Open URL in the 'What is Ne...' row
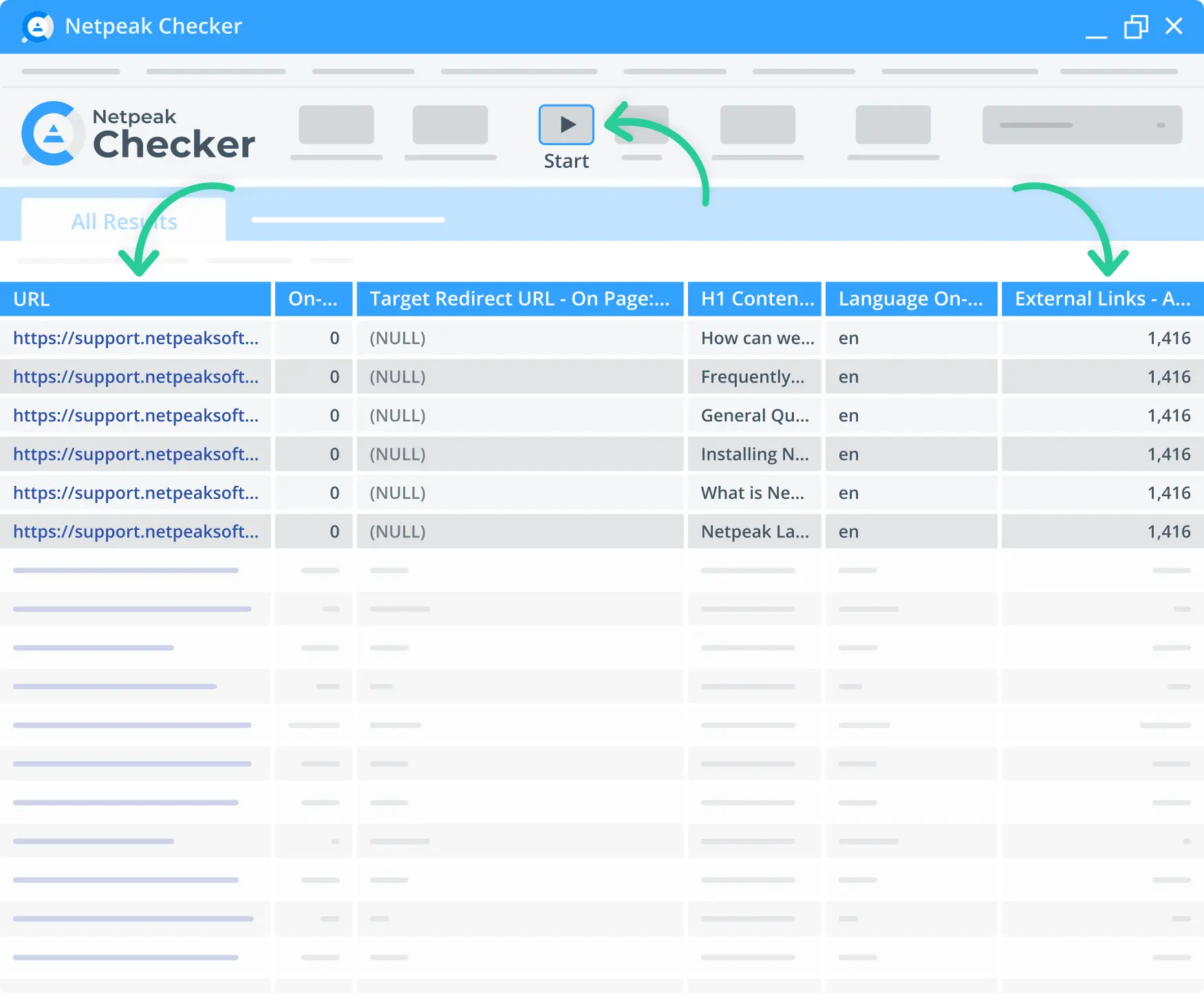The height and width of the screenshot is (993, 1204). point(136,493)
